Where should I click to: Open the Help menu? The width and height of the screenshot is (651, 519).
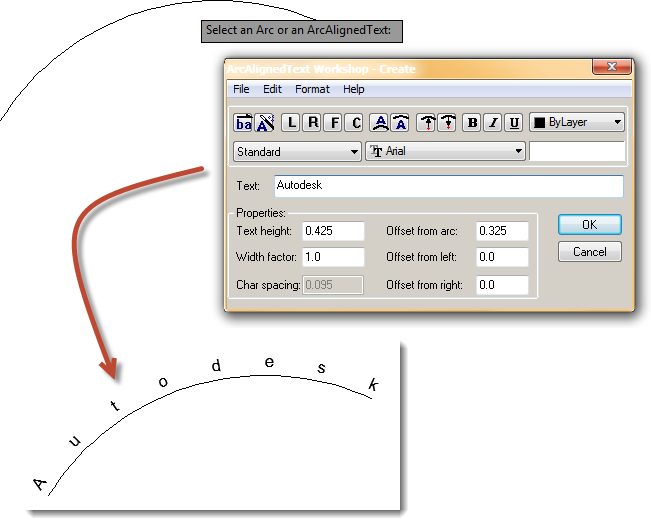(354, 89)
